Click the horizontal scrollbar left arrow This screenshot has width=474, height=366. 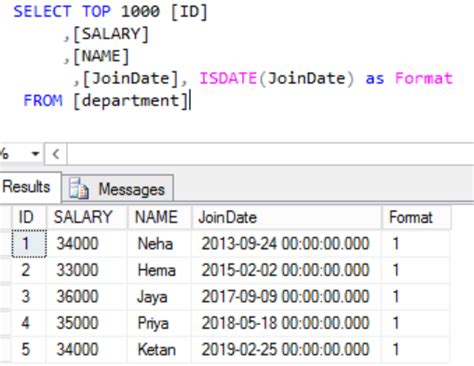56,154
